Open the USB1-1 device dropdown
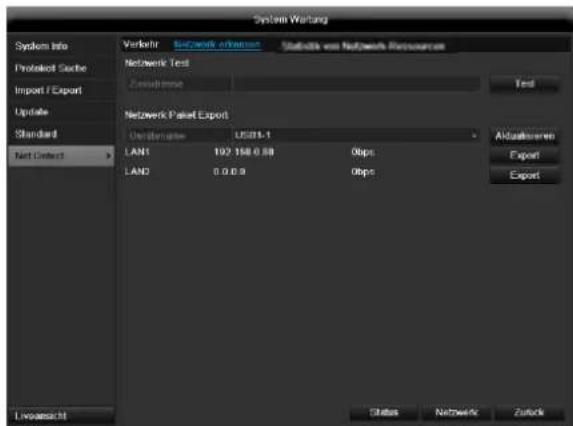Image resolution: width=573 pixels, height=426 pixels. 357,136
